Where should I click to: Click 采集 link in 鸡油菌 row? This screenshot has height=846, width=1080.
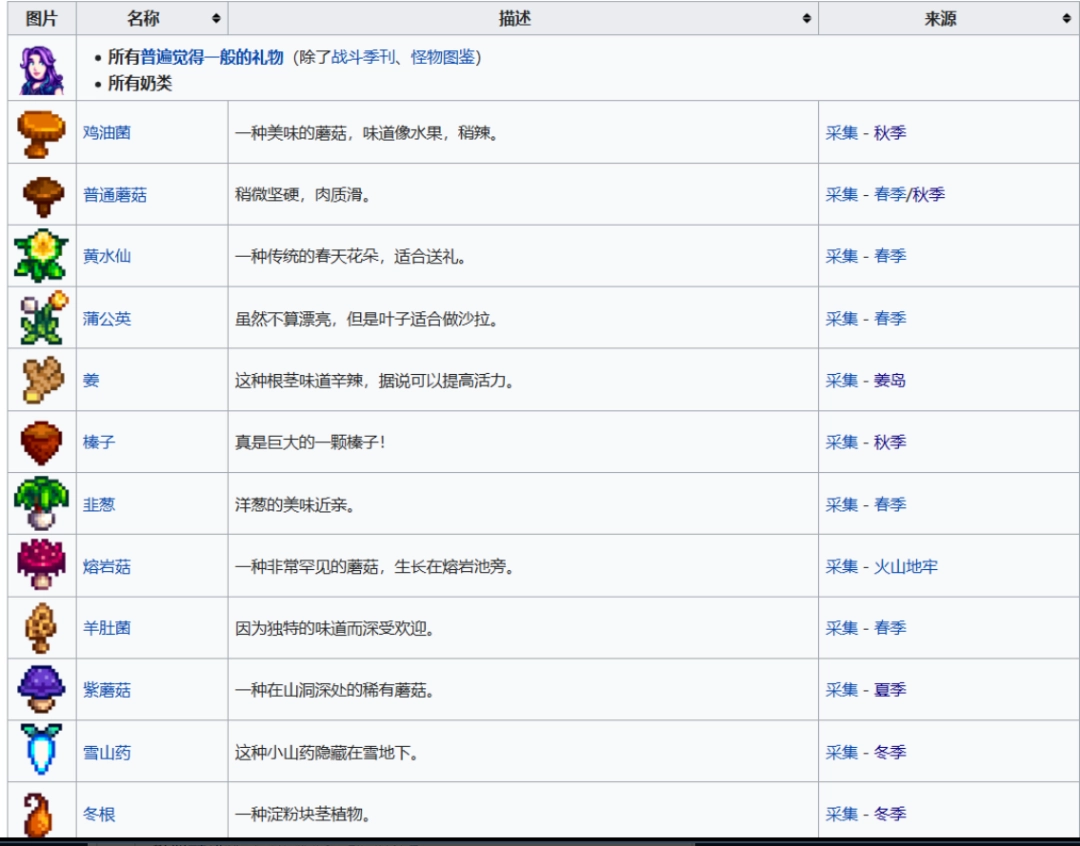coord(842,132)
